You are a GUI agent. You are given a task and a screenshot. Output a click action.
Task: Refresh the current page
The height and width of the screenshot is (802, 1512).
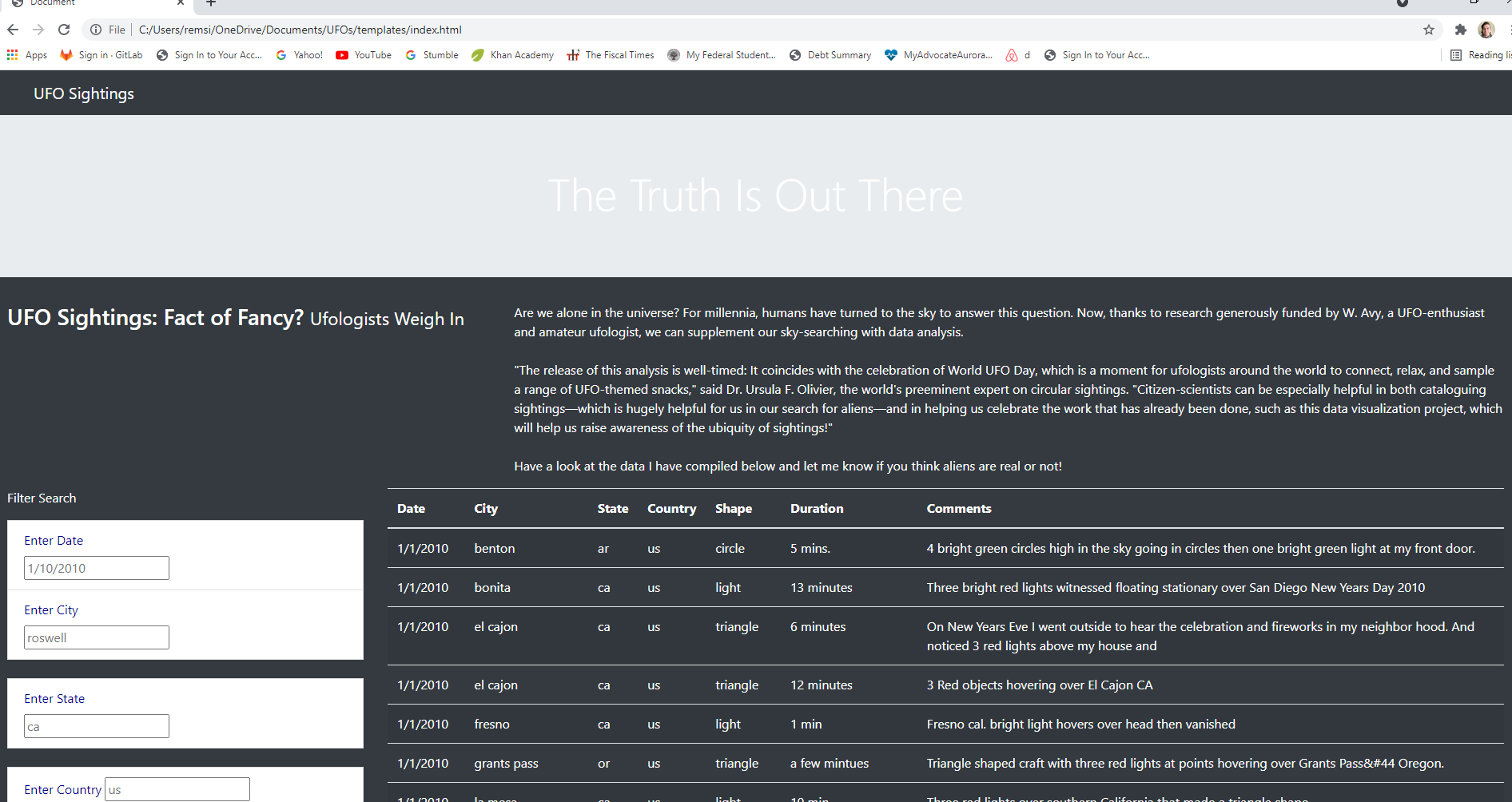coord(64,30)
